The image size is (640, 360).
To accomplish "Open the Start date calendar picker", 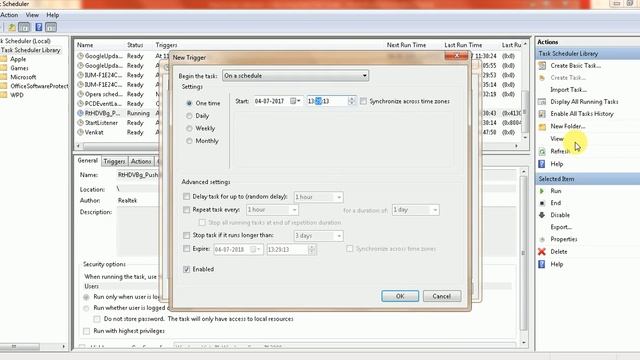I will 295,101.
